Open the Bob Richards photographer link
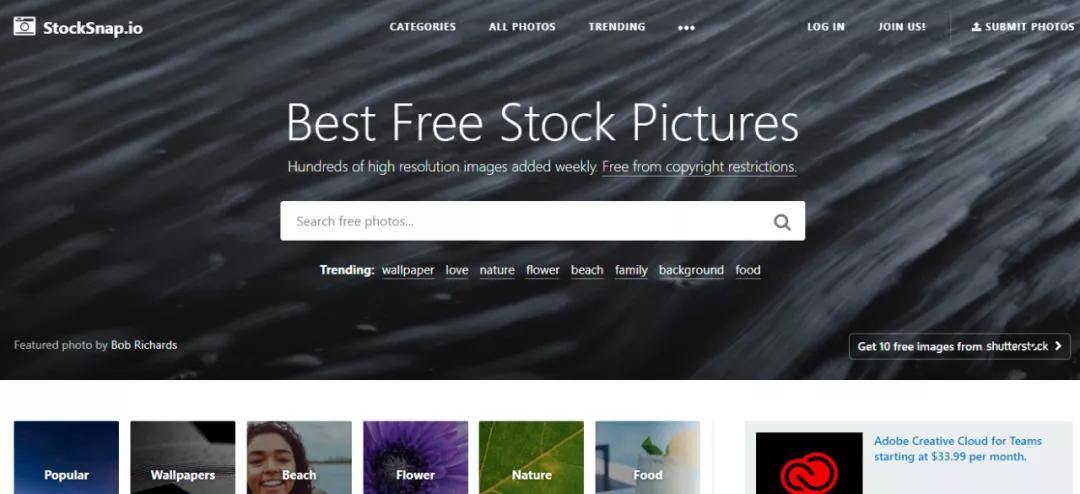Screen dimensions: 1080x494 tap(144, 344)
